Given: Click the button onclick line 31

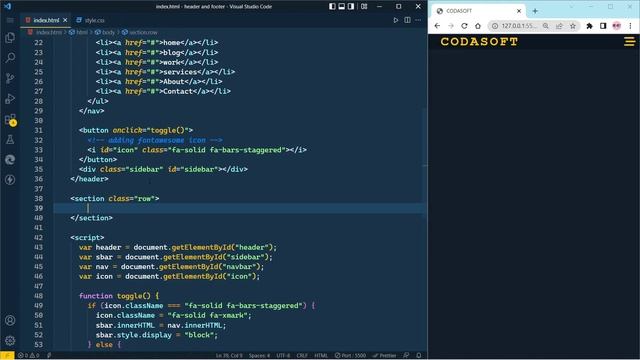Looking at the screenshot, I should [136, 131].
